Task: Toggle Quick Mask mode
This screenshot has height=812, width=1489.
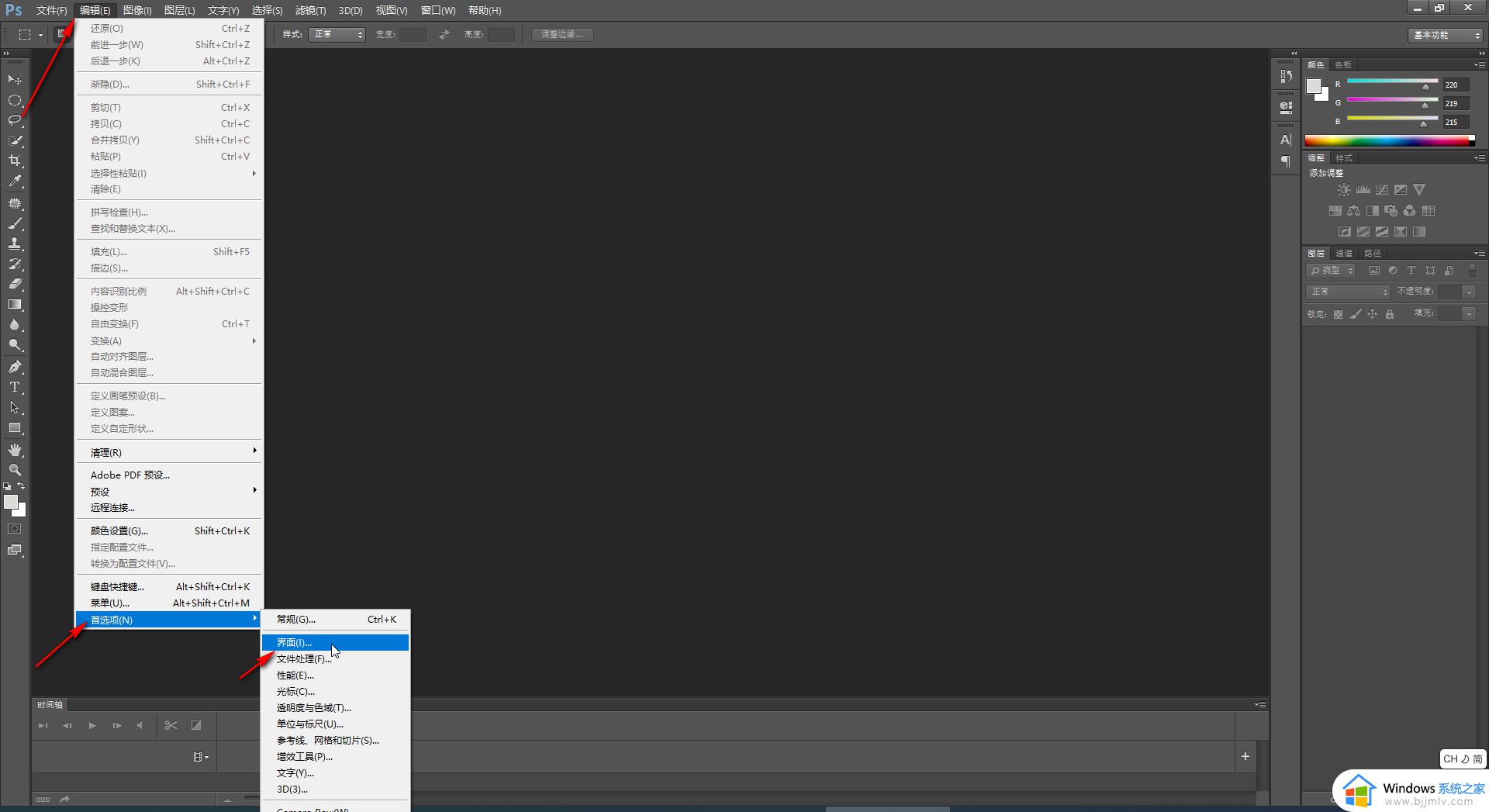Action: pyautogui.click(x=14, y=529)
